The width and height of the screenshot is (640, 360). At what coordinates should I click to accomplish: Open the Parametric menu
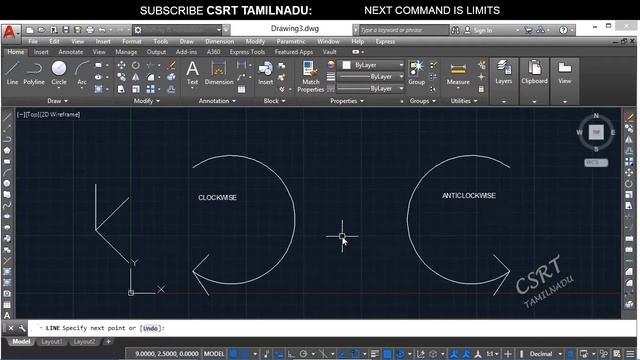(291, 41)
